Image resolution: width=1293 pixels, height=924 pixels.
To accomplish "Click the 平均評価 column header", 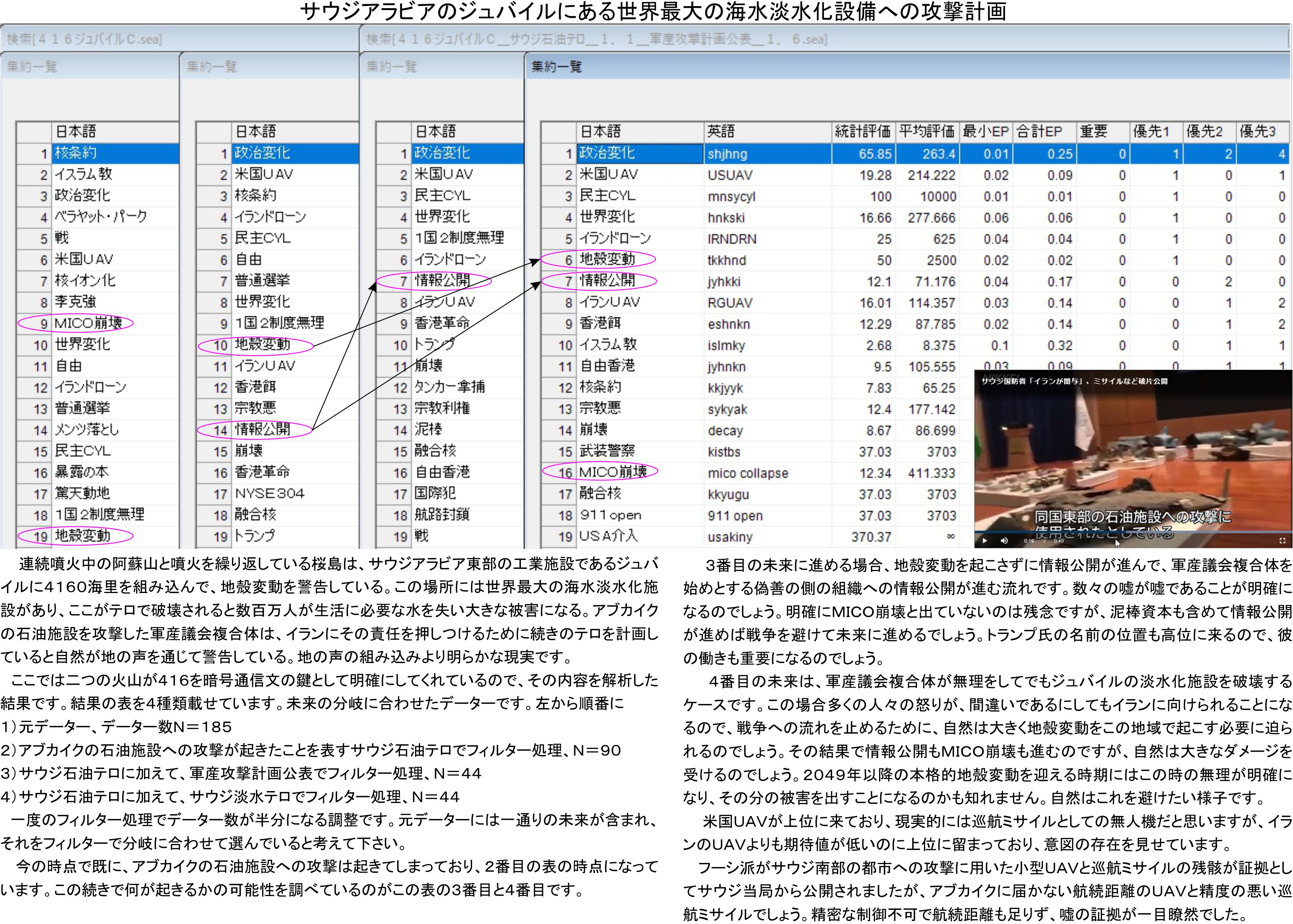I will click(x=927, y=131).
